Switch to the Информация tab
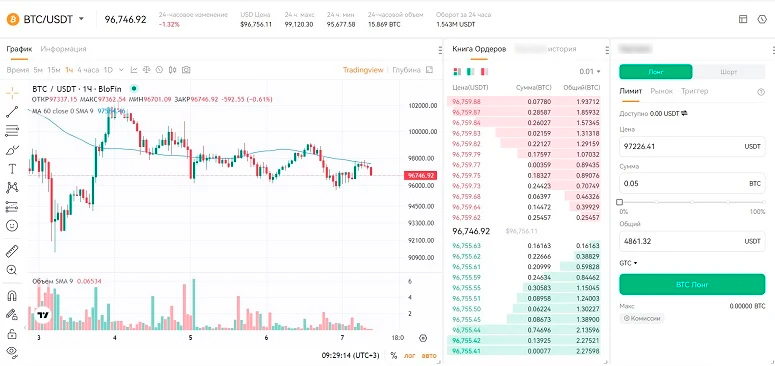This screenshot has width=775, height=366. tap(63, 49)
